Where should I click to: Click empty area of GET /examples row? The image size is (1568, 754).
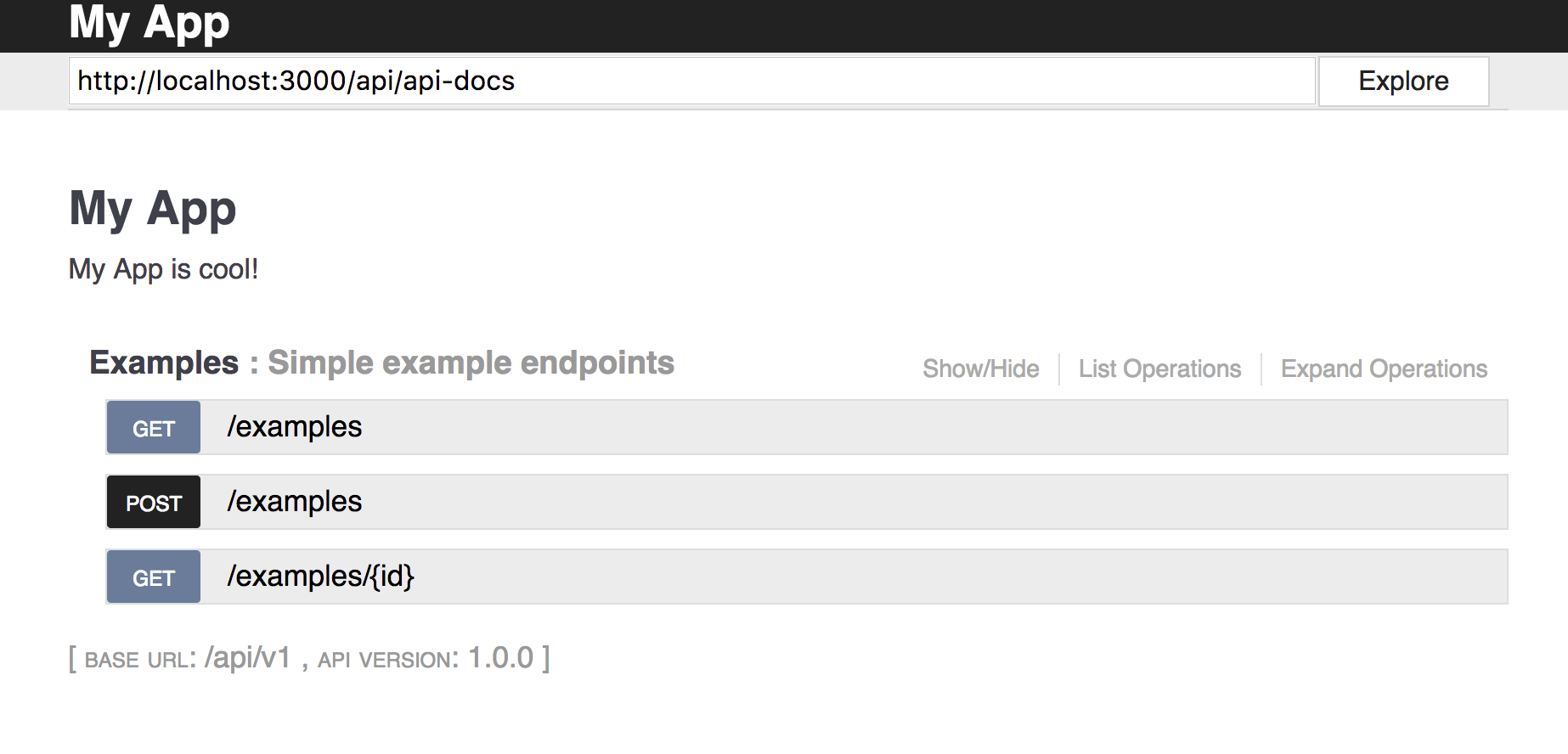(x=934, y=427)
